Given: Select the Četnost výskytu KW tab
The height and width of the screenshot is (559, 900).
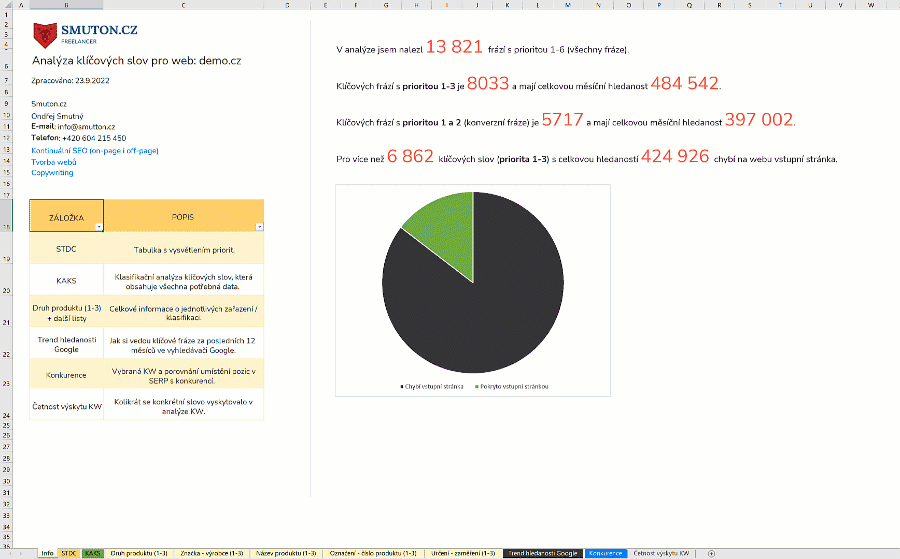Looking at the screenshot, I should tap(661, 553).
